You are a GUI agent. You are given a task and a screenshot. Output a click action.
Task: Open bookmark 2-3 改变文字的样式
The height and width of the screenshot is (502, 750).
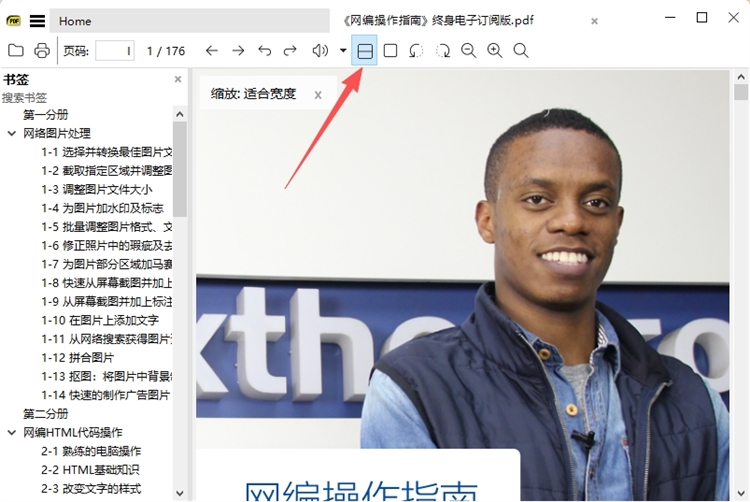point(91,489)
